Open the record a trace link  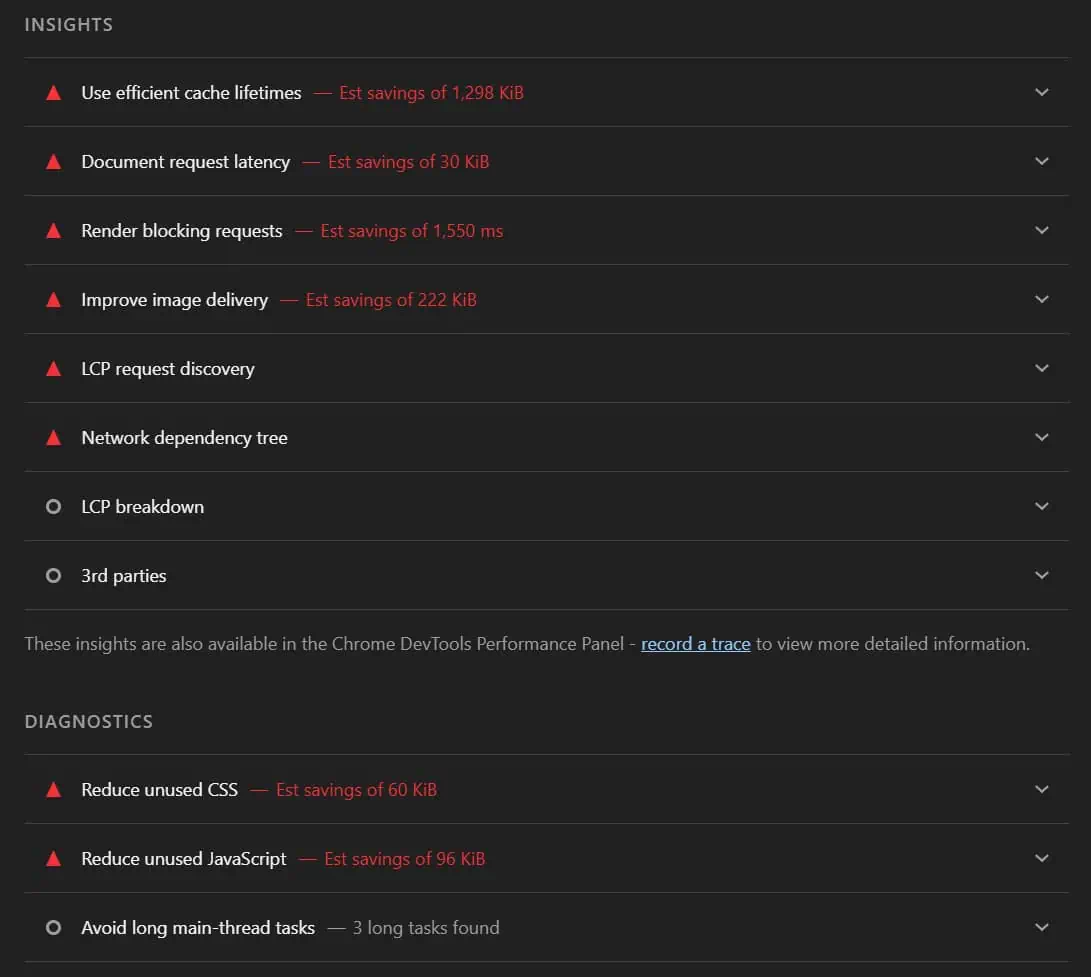tap(695, 644)
